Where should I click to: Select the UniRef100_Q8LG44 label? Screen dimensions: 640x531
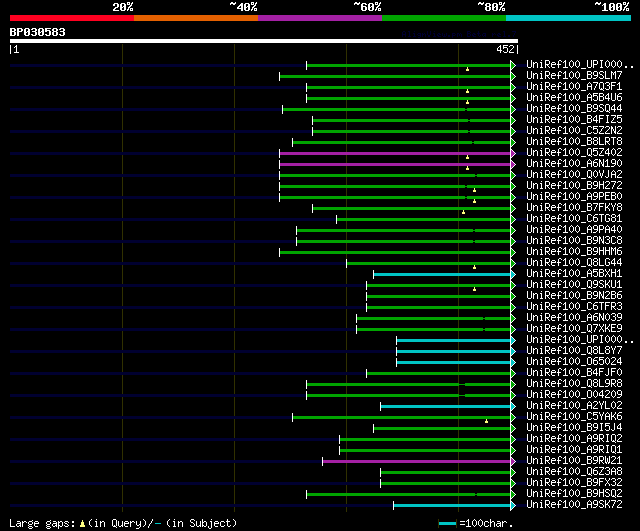(574, 263)
